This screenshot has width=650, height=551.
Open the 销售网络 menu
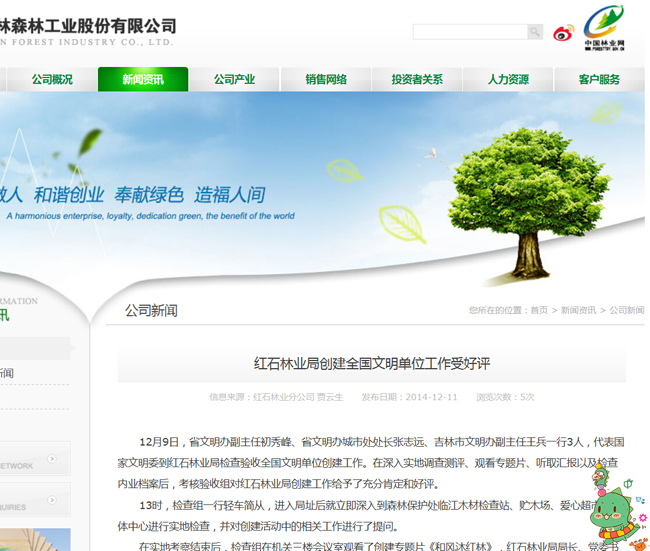(326, 79)
